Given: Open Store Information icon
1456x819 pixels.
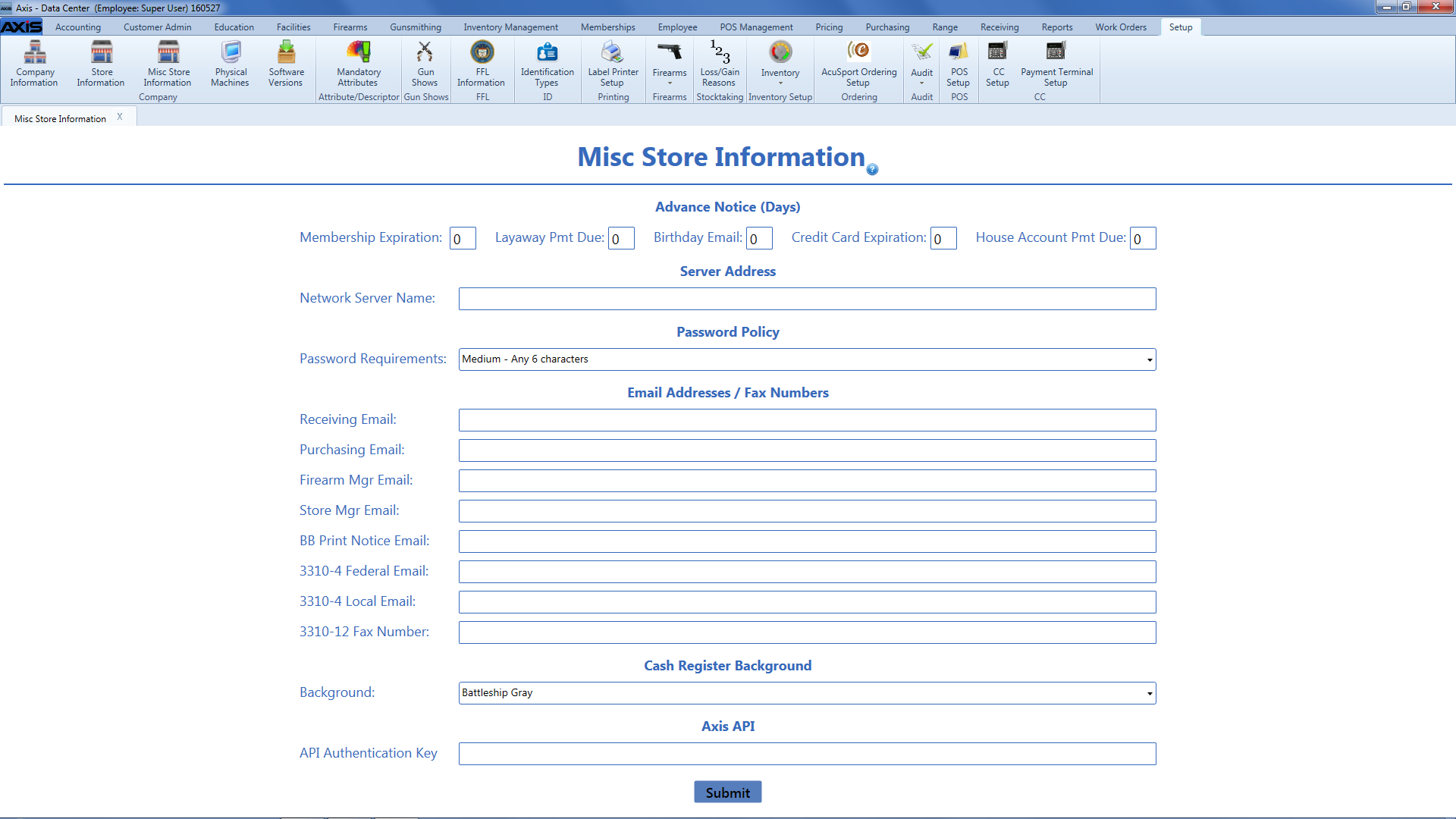Looking at the screenshot, I should (x=101, y=64).
